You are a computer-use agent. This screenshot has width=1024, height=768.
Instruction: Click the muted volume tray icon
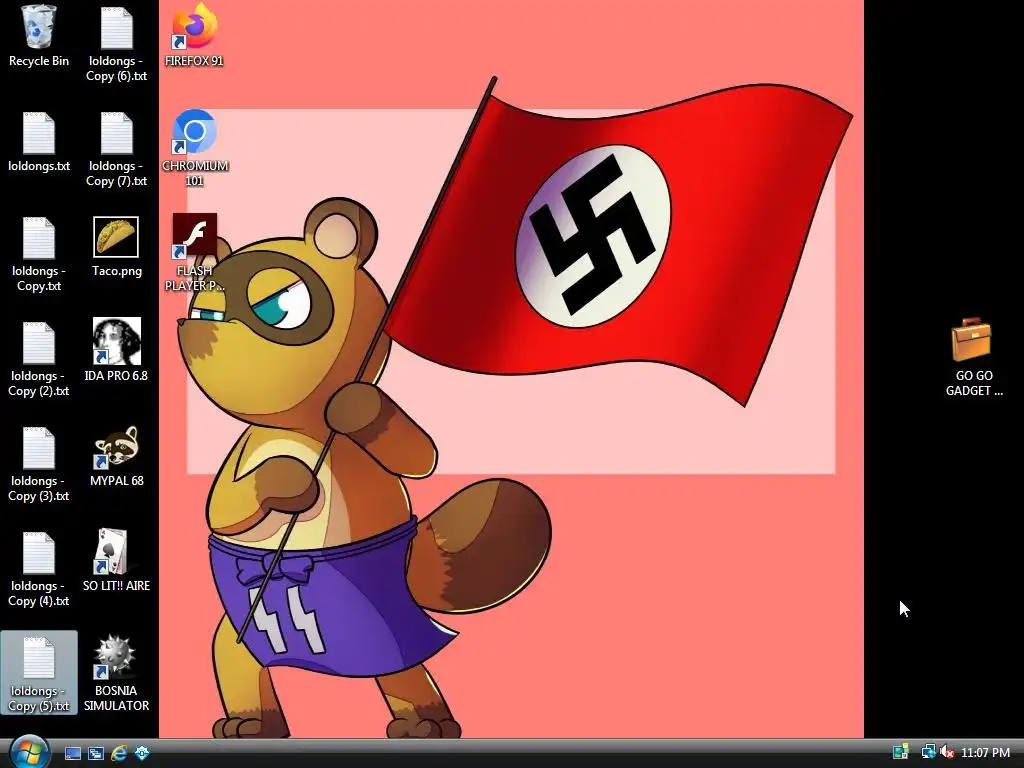pos(947,752)
